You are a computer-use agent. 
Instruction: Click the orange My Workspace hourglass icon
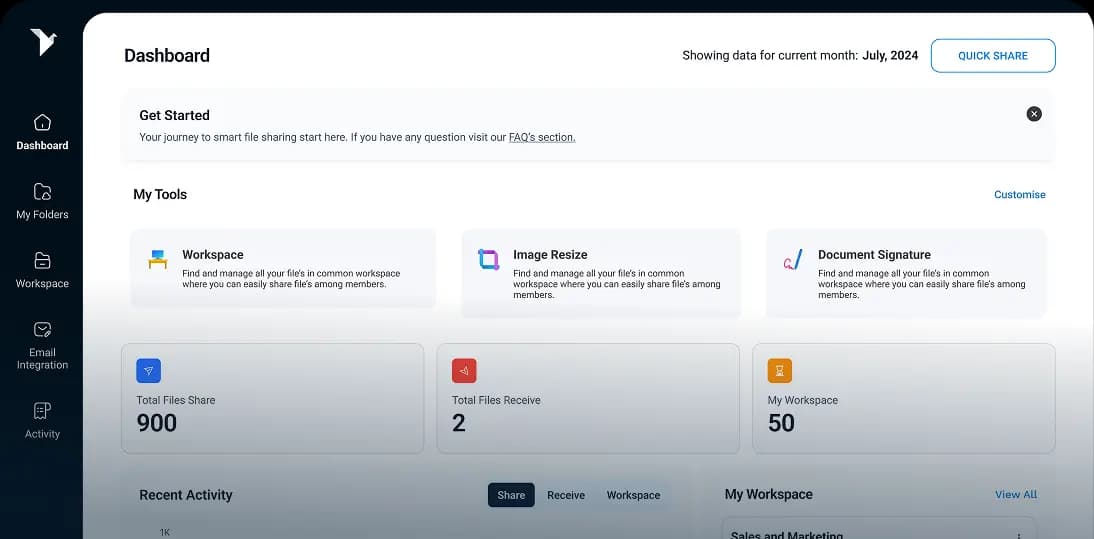point(780,371)
